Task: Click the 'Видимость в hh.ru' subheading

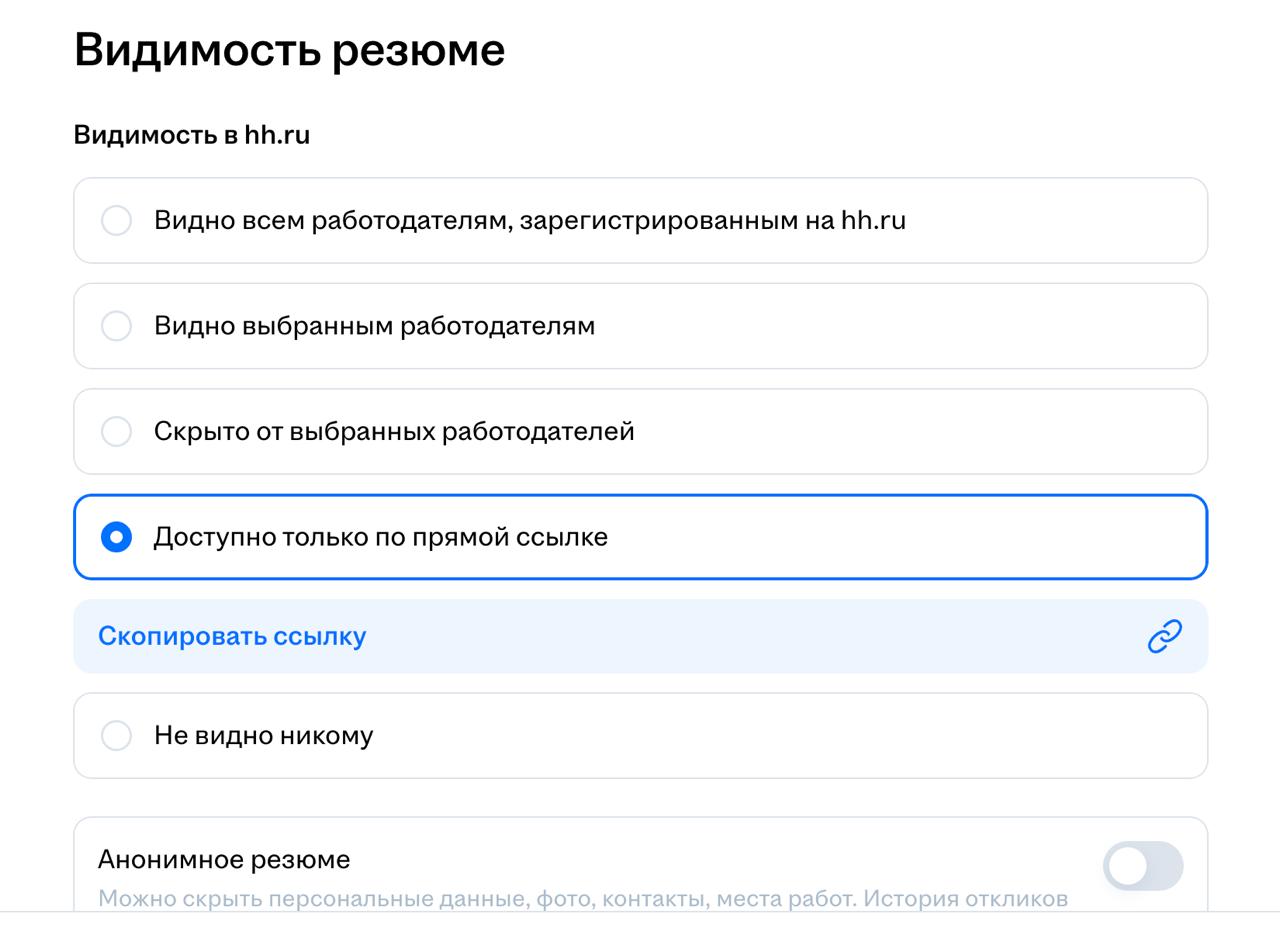Action: [192, 135]
